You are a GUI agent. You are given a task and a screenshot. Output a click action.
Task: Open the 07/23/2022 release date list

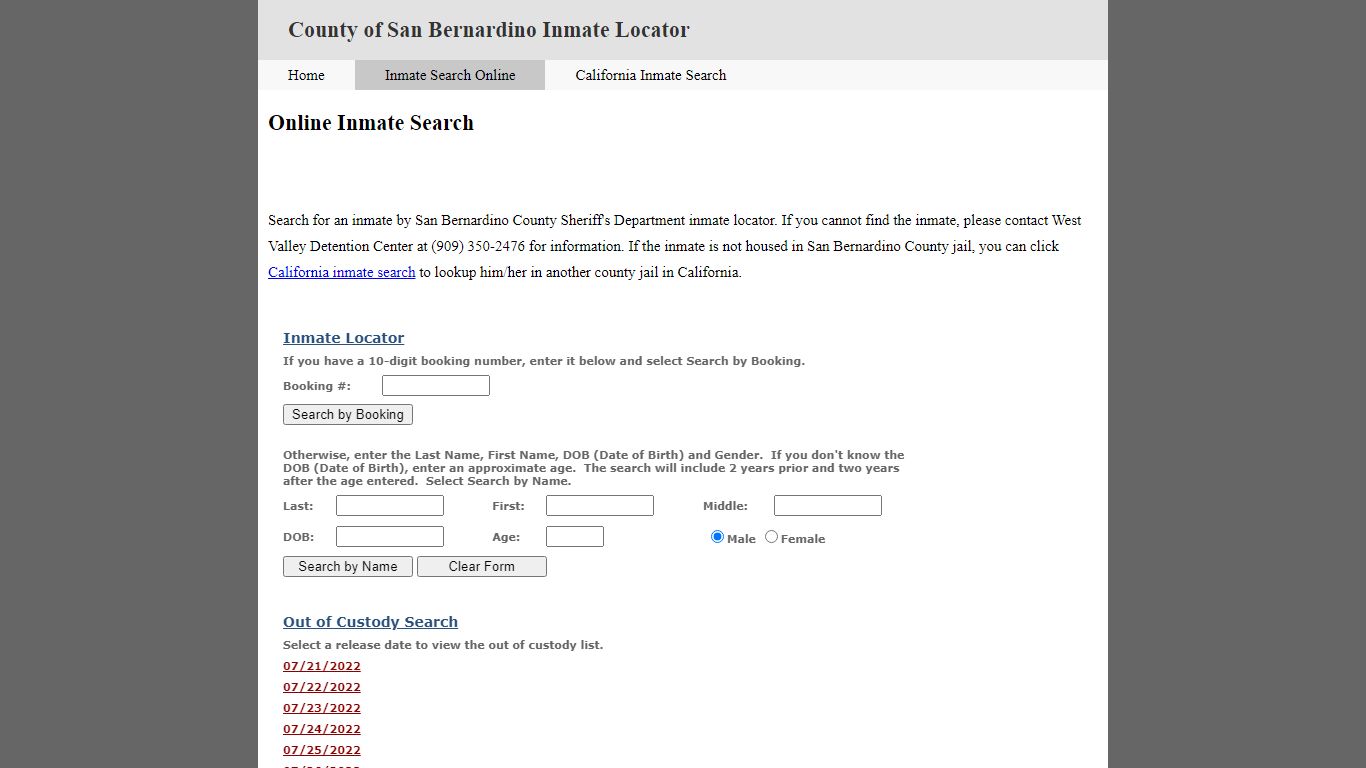tap(322, 708)
